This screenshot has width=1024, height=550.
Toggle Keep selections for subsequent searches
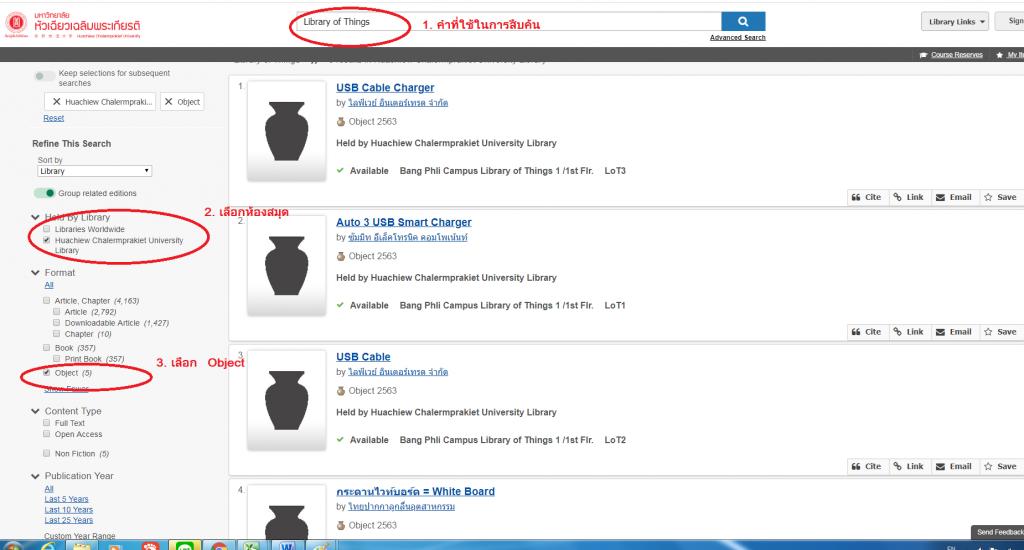coord(44,76)
